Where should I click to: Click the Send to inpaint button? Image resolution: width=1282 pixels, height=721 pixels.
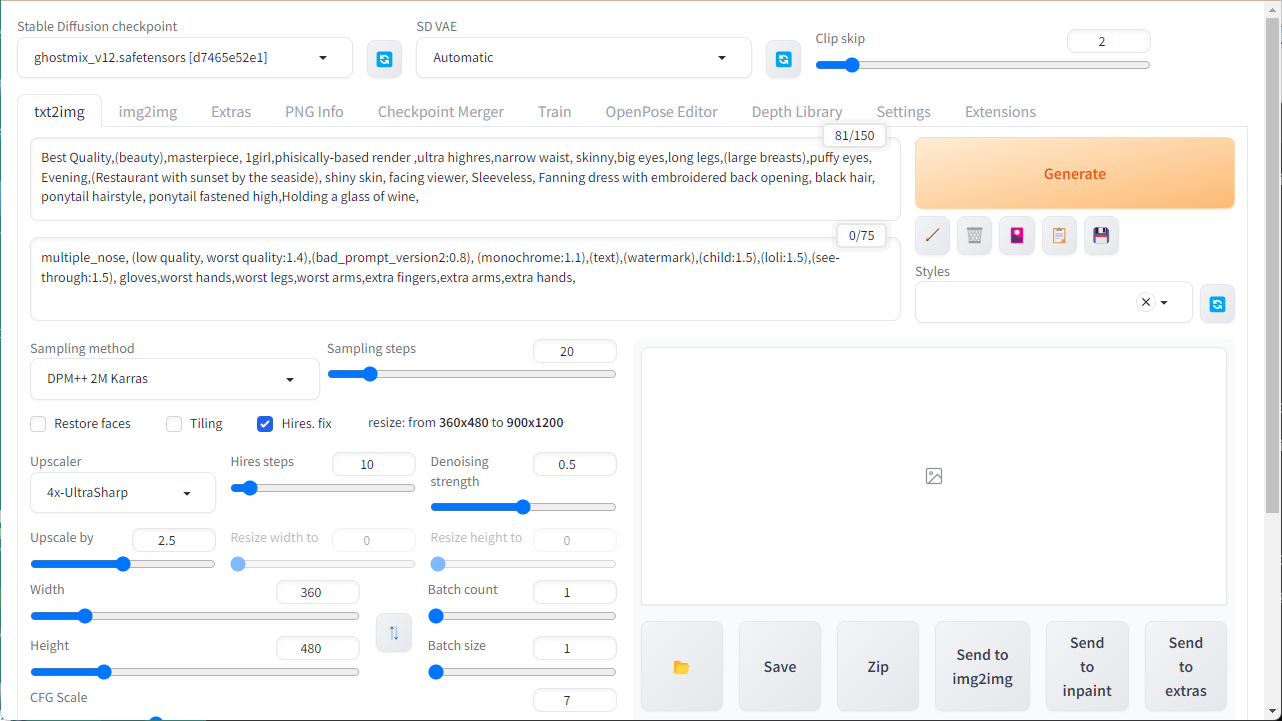[x=1086, y=667]
